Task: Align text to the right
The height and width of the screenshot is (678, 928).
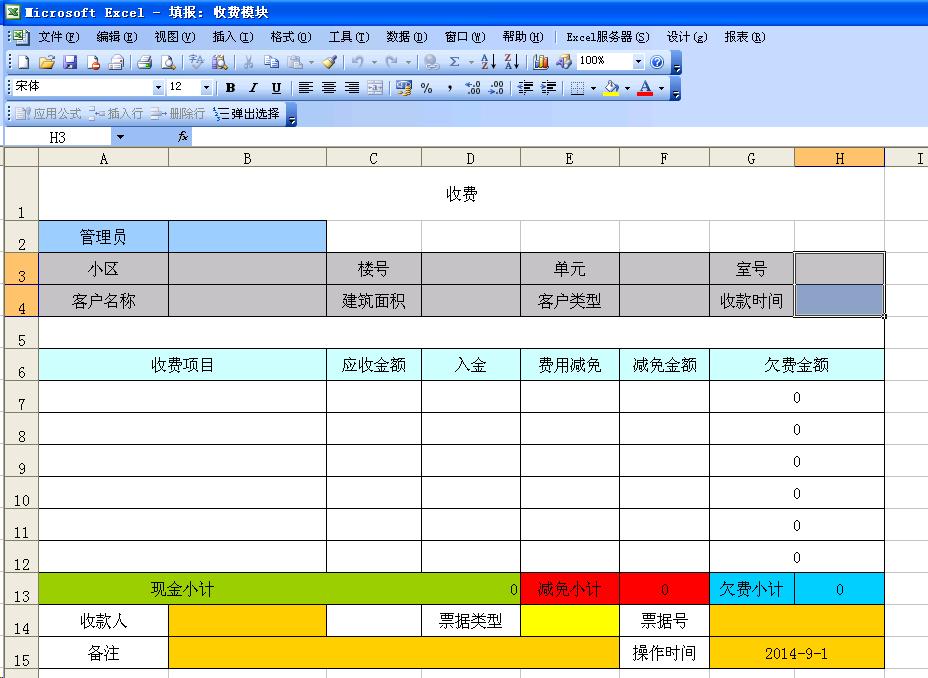Action: point(352,88)
